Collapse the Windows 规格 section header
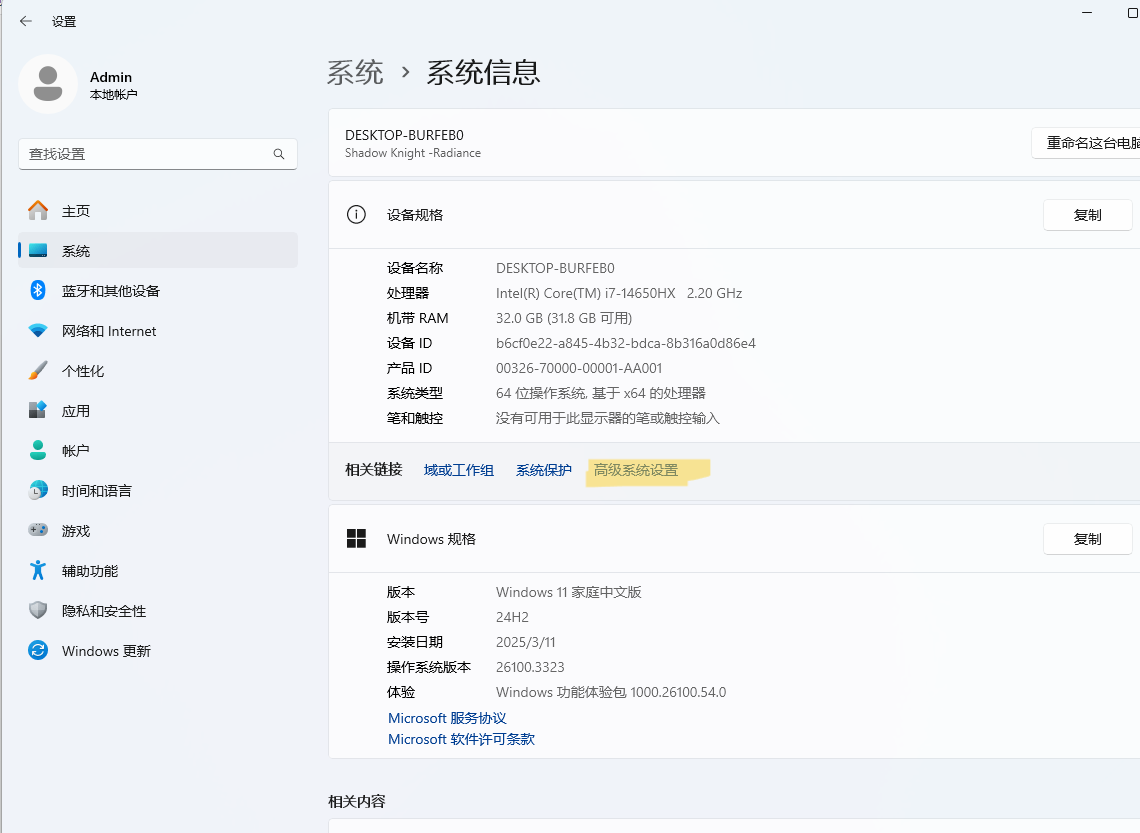Viewport: 1140px width, 833px height. point(734,539)
